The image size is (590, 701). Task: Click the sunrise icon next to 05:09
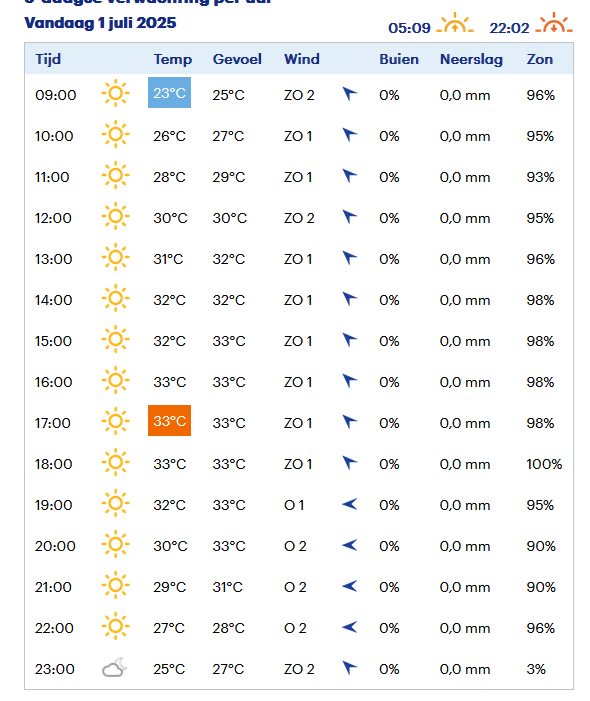455,23
